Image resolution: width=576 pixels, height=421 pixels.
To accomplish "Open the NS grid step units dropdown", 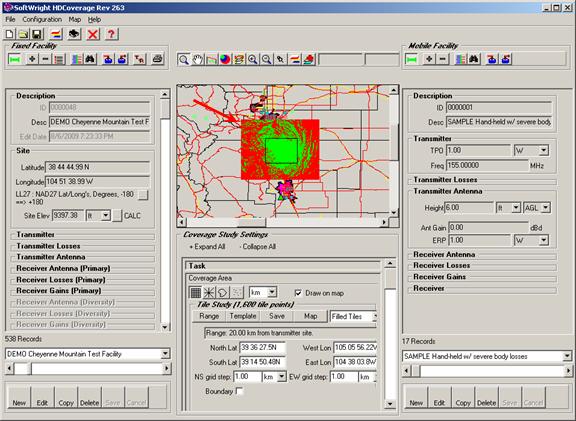I will pyautogui.click(x=282, y=377).
